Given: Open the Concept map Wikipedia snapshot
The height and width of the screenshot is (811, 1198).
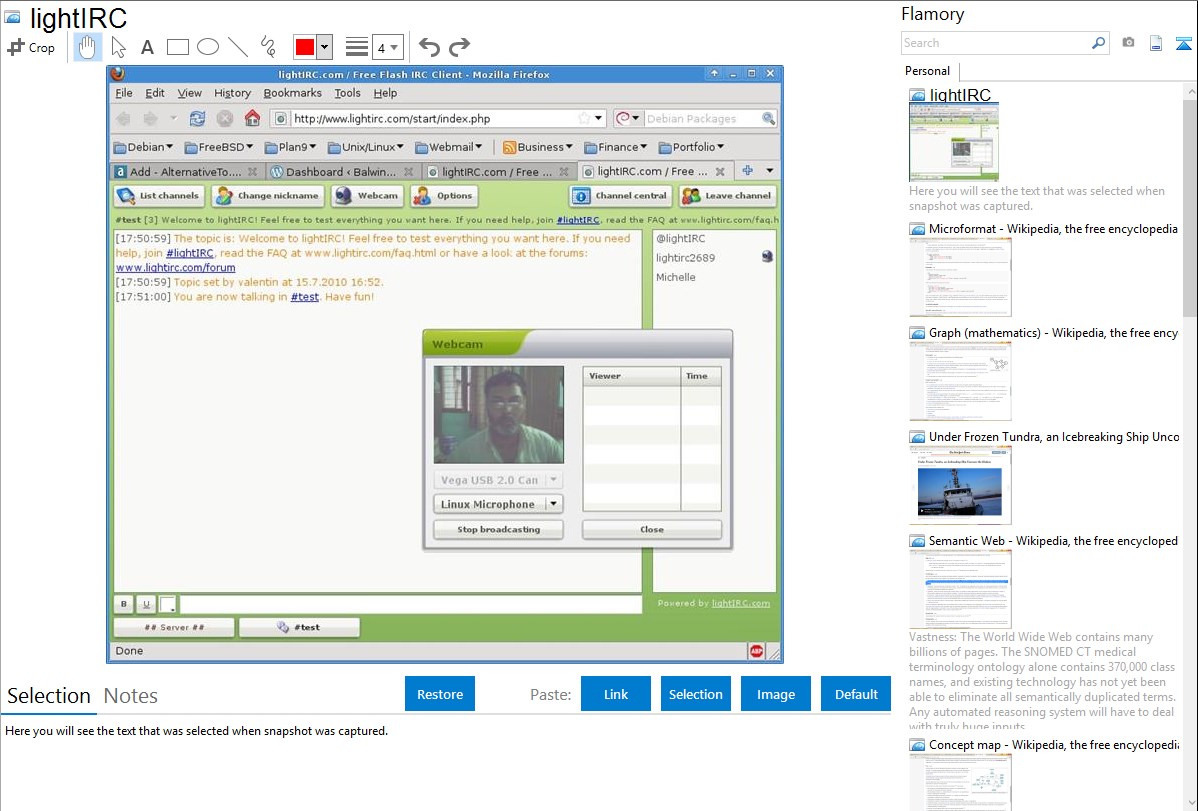Looking at the screenshot, I should tap(960, 781).
